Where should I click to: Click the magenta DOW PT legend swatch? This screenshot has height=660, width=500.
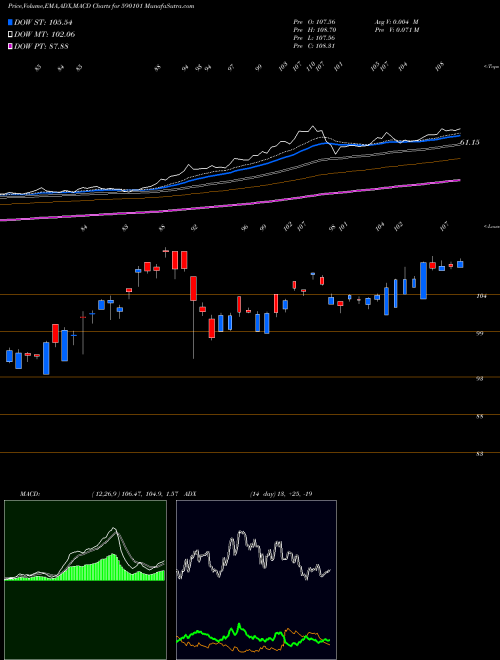click(x=11, y=46)
